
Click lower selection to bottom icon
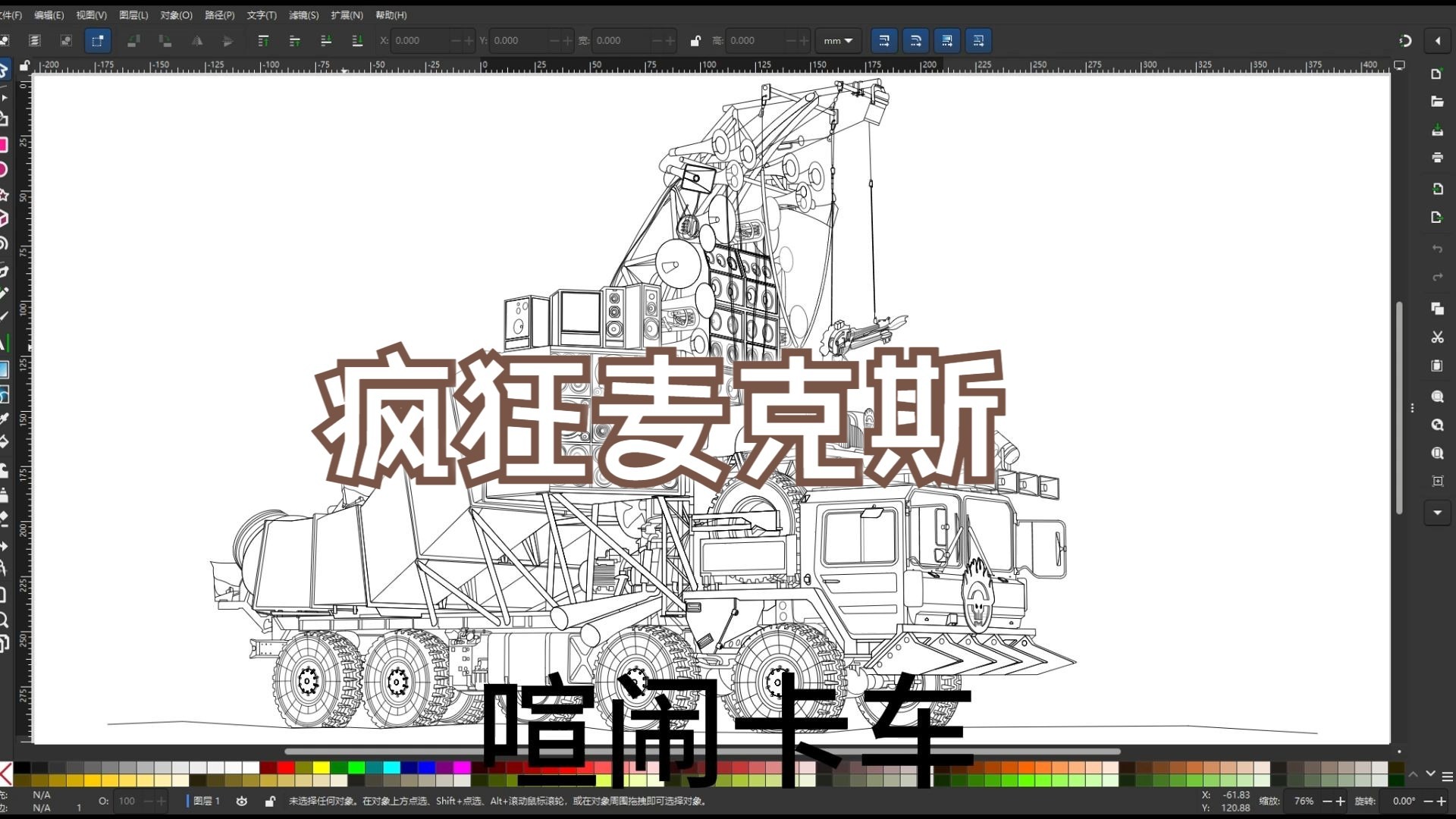pyautogui.click(x=357, y=41)
